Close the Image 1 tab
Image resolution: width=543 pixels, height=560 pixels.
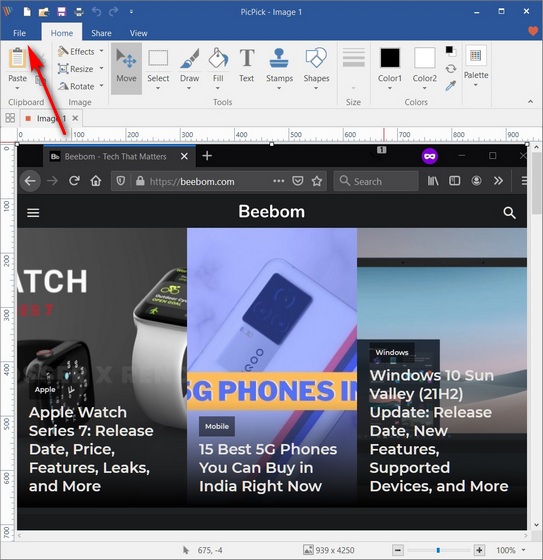click(75, 118)
